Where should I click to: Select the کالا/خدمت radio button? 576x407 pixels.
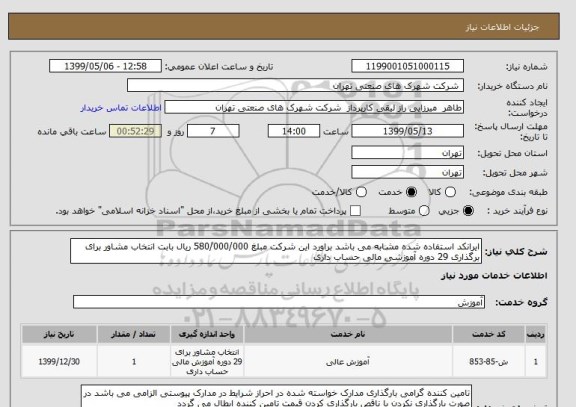[x=361, y=192]
